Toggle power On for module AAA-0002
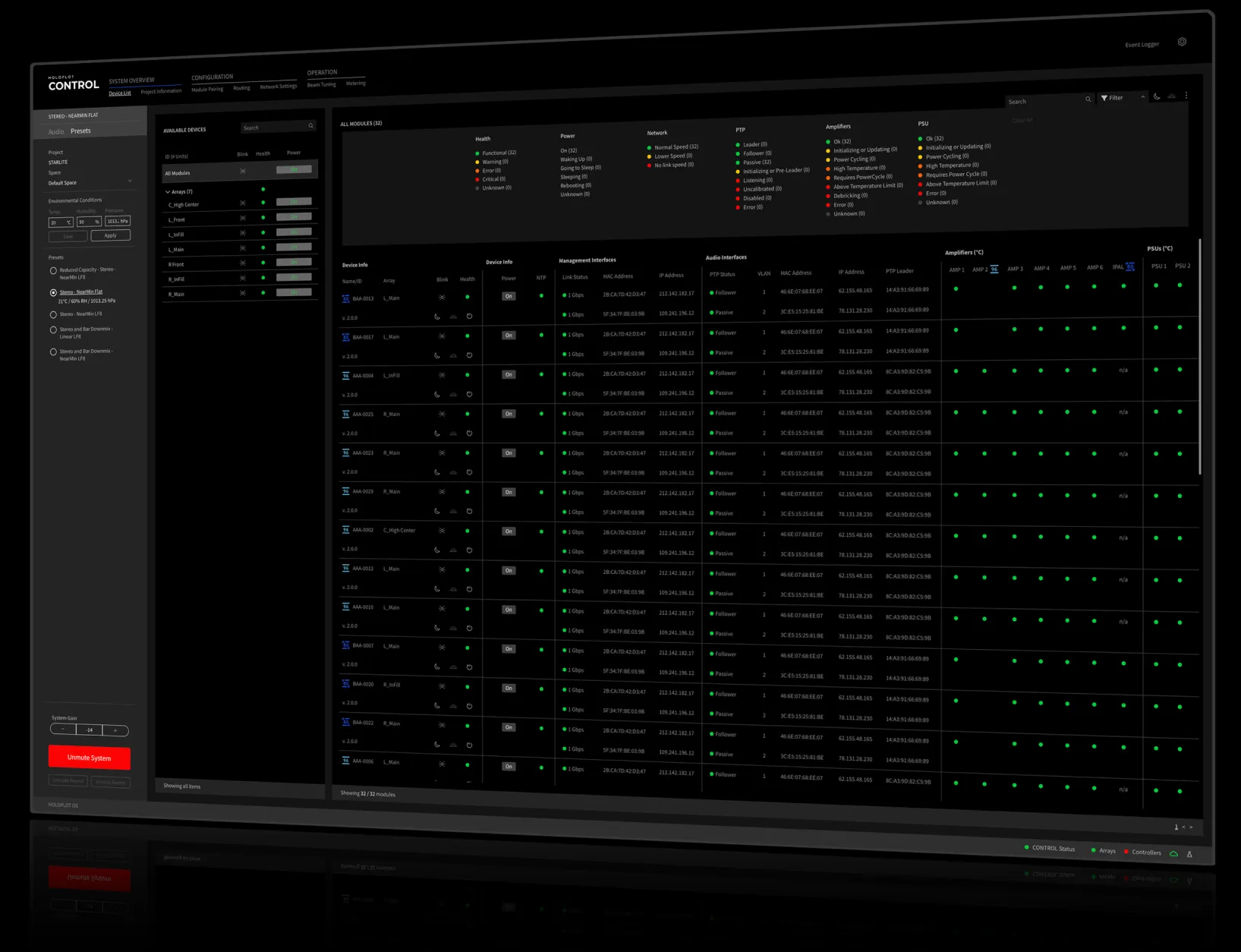The height and width of the screenshot is (952, 1241). point(509,531)
